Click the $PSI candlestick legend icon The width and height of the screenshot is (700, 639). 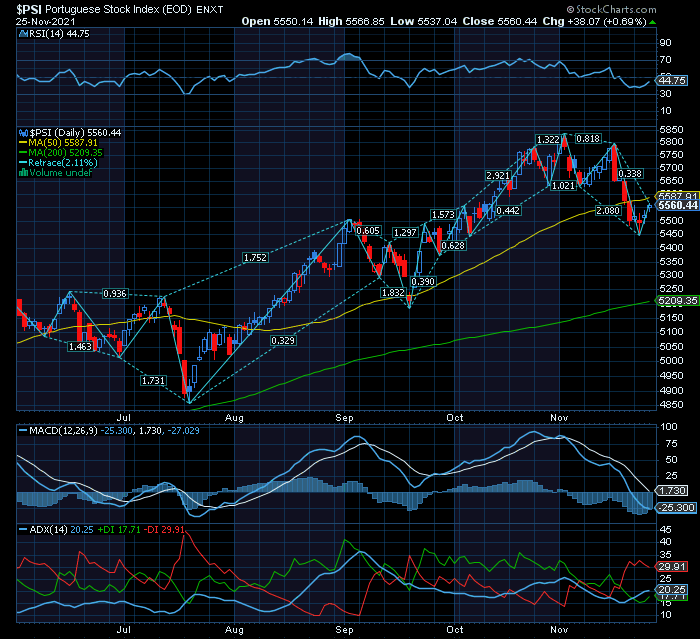pyautogui.click(x=23, y=133)
